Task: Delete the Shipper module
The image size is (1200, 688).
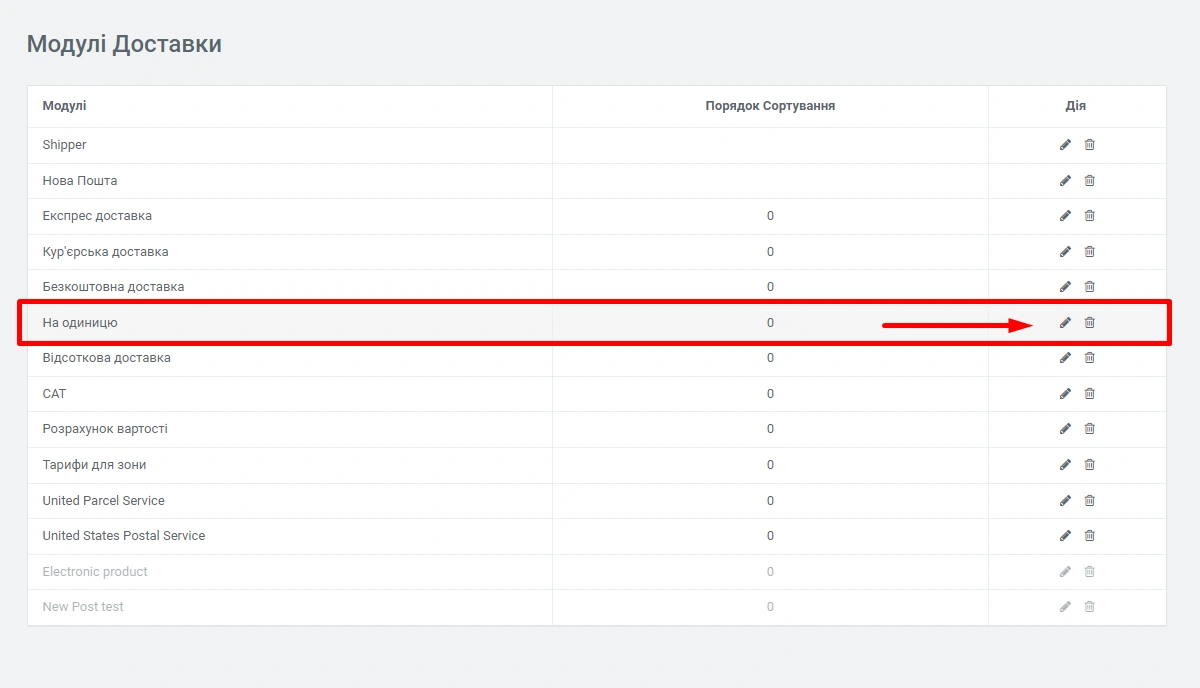Action: tap(1090, 145)
